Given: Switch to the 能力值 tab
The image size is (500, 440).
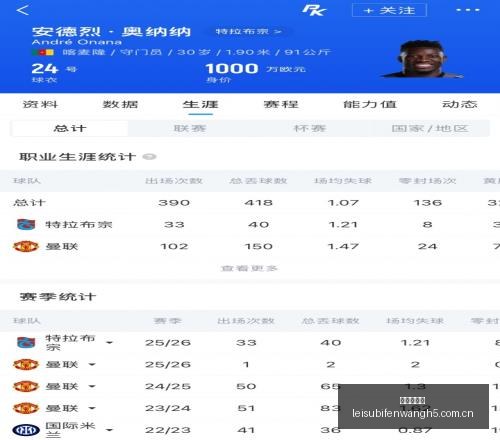Looking at the screenshot, I should pyautogui.click(x=370, y=104).
